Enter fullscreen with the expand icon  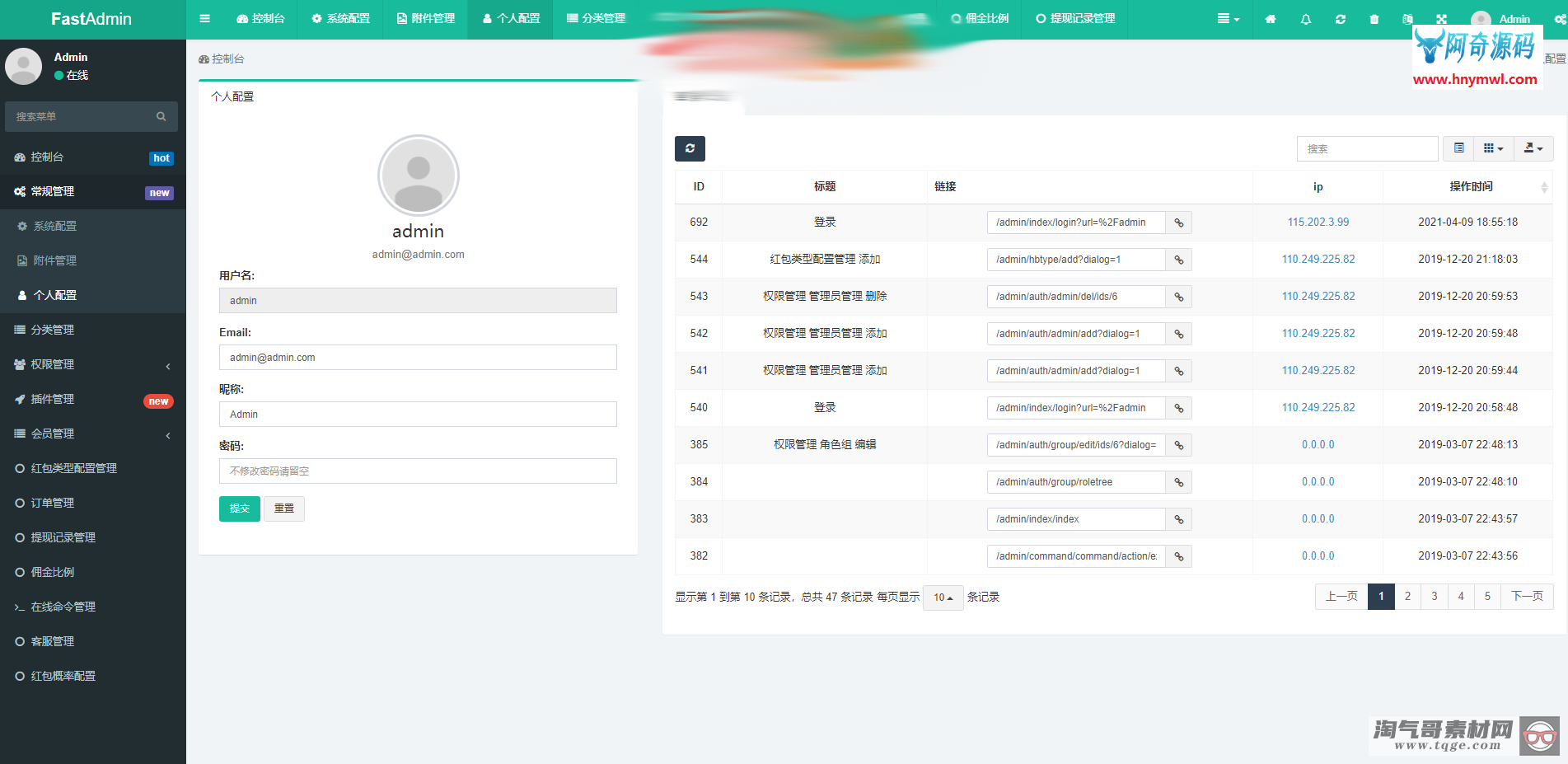[x=1441, y=19]
